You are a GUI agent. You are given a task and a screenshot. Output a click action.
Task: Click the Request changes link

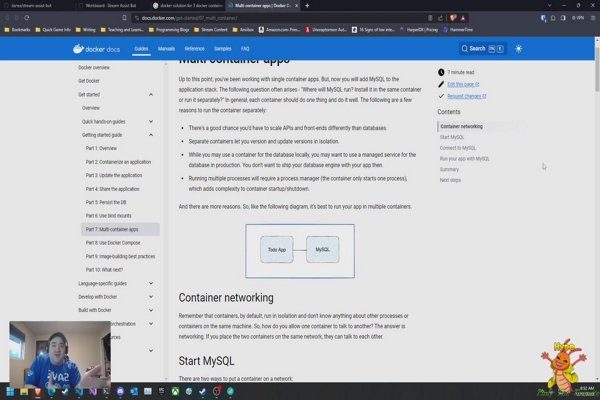[x=466, y=96]
